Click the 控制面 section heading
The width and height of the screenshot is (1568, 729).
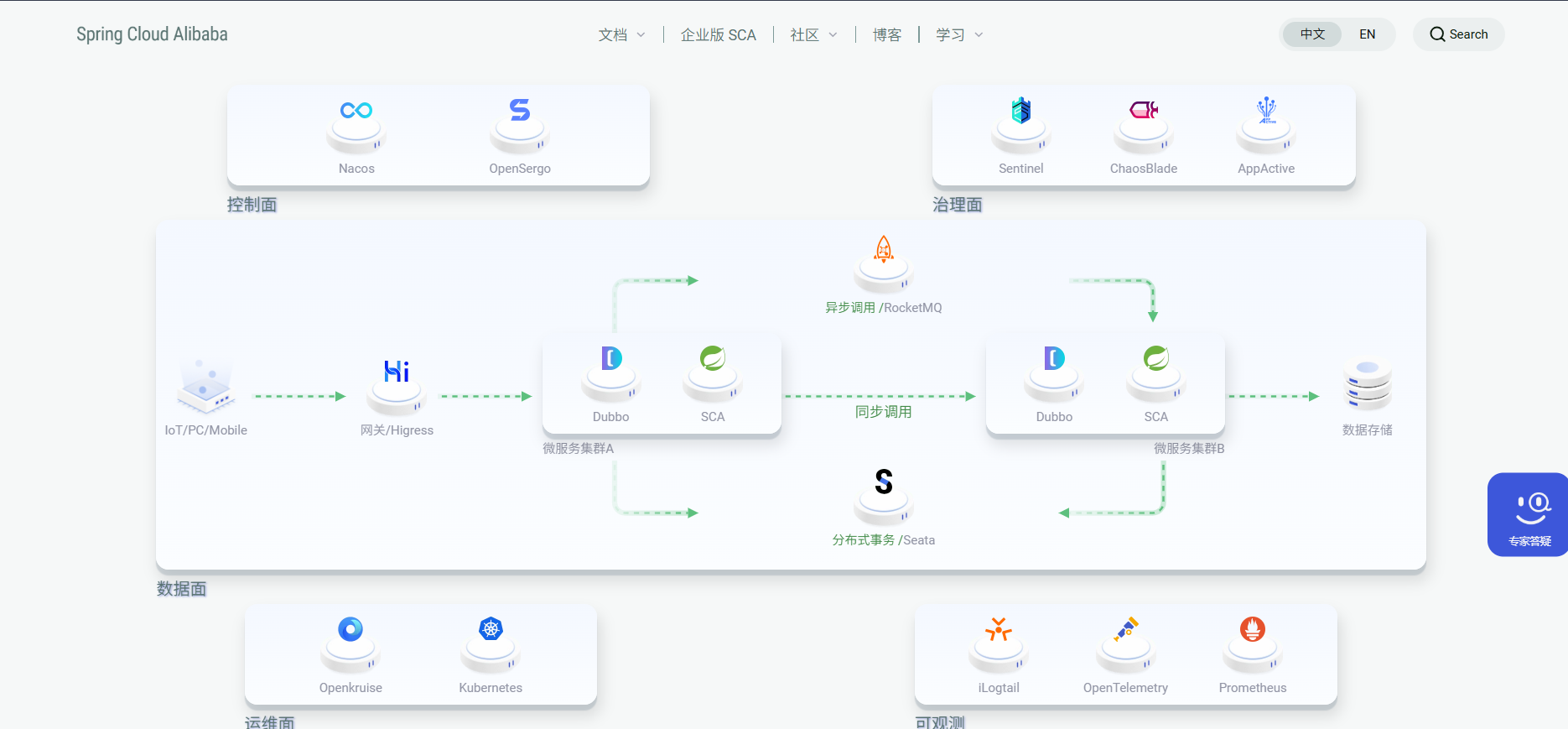pos(252,205)
